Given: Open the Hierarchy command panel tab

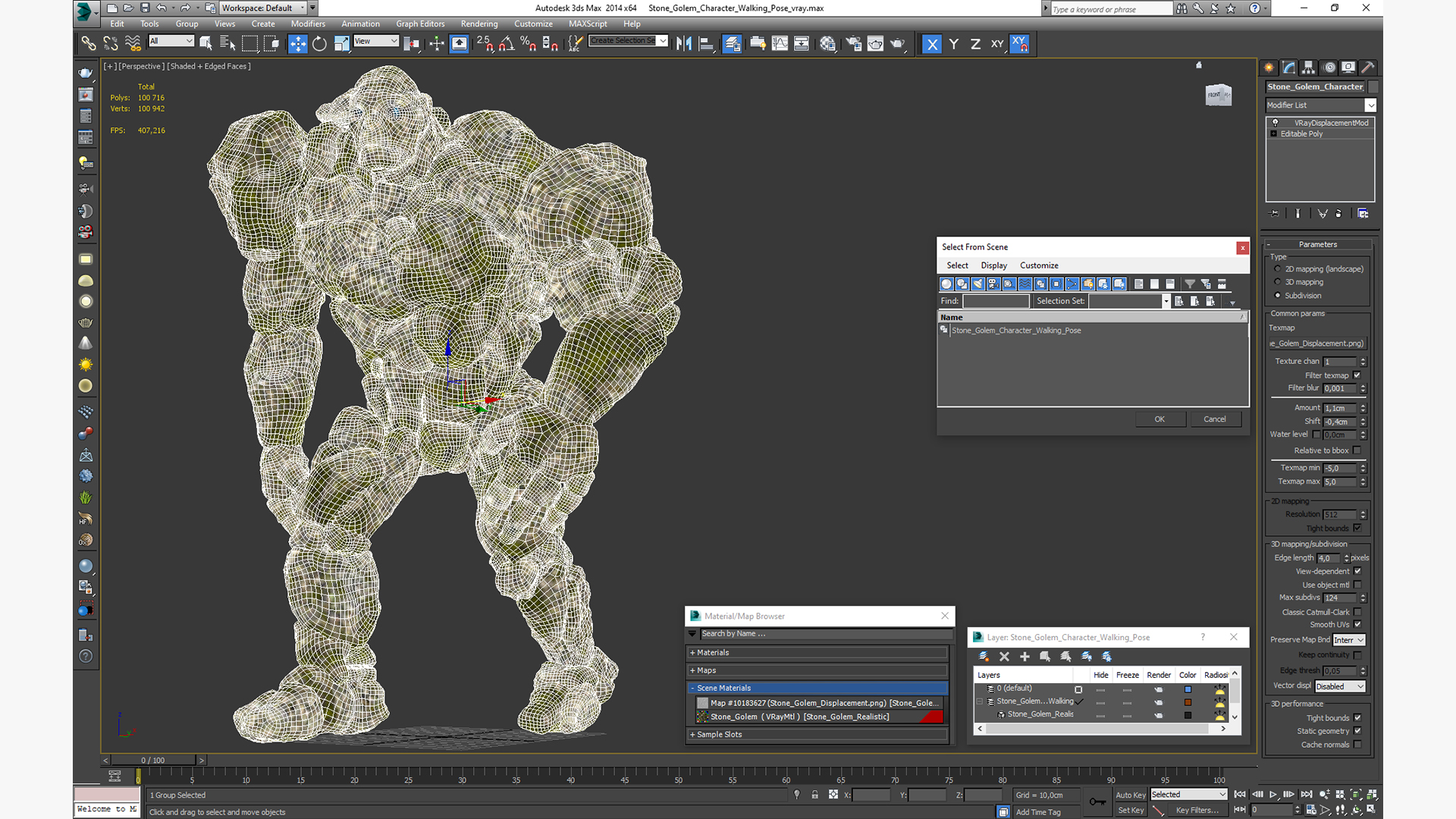Looking at the screenshot, I should tap(1308, 67).
